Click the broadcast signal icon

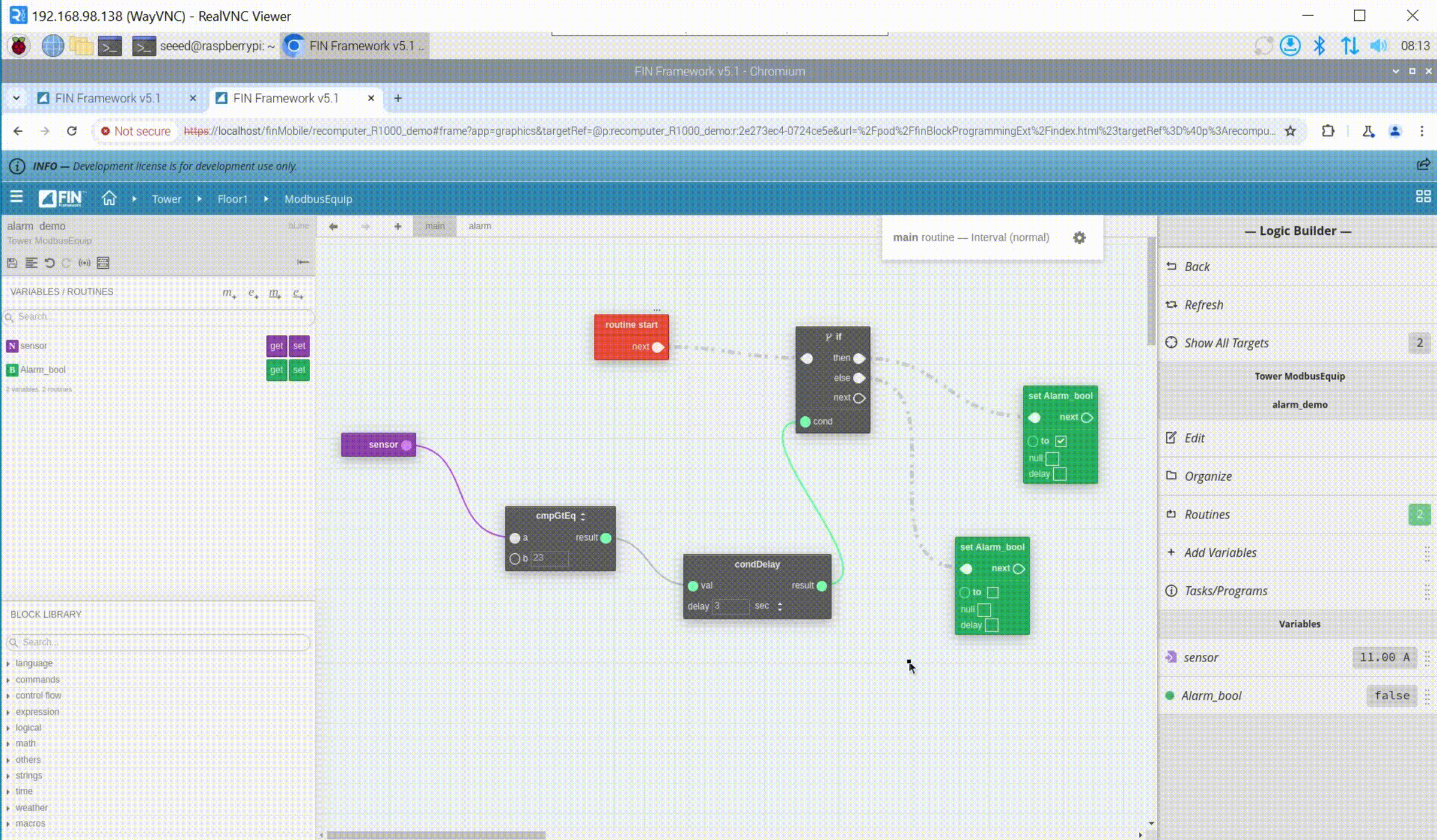pyautogui.click(x=84, y=263)
